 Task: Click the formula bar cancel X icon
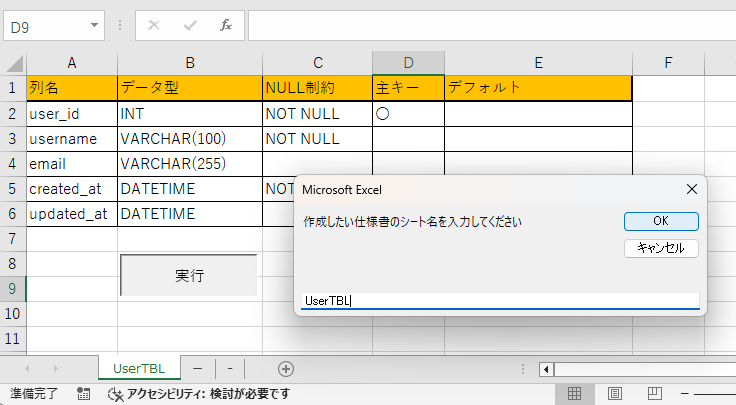pos(154,25)
